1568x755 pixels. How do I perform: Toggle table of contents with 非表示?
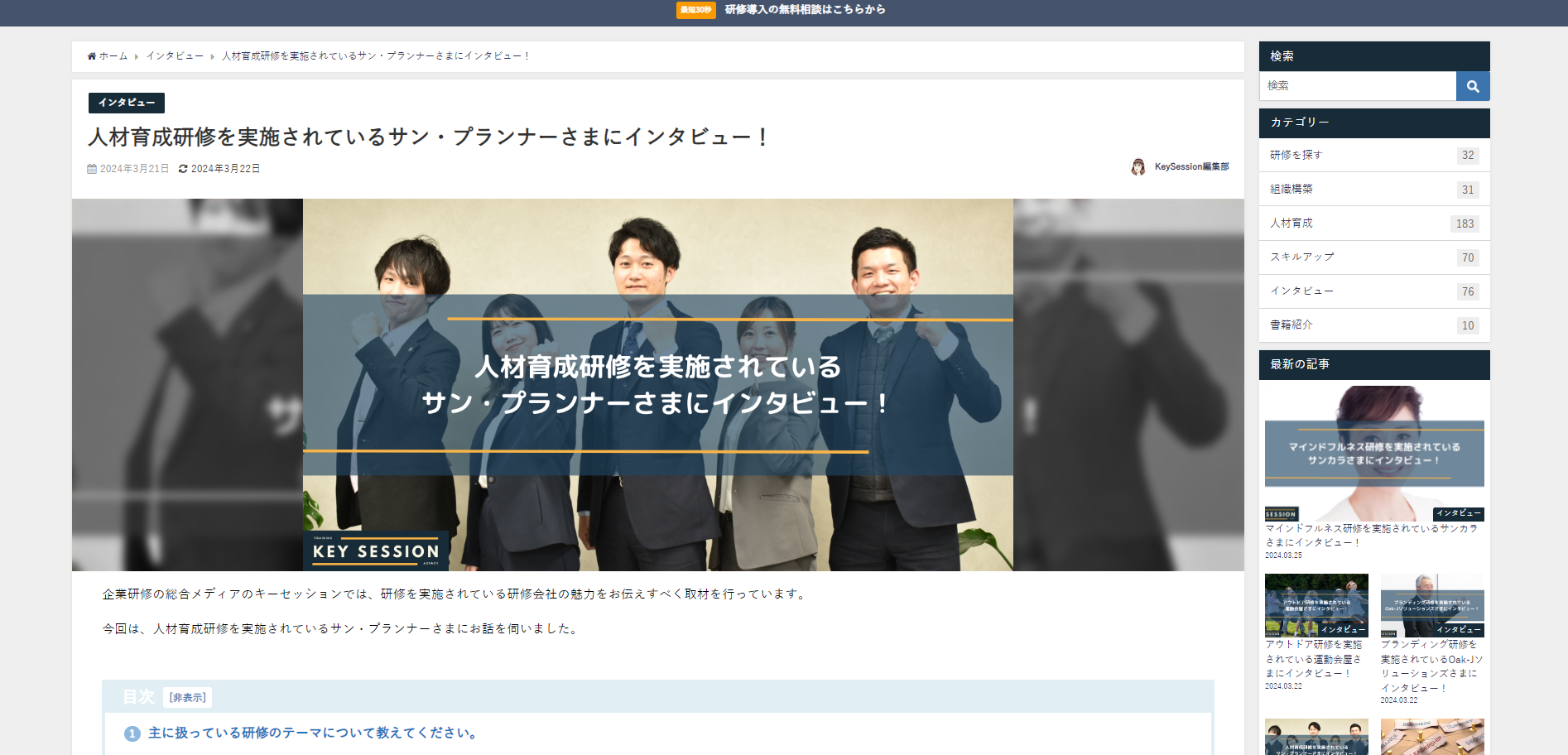(188, 698)
